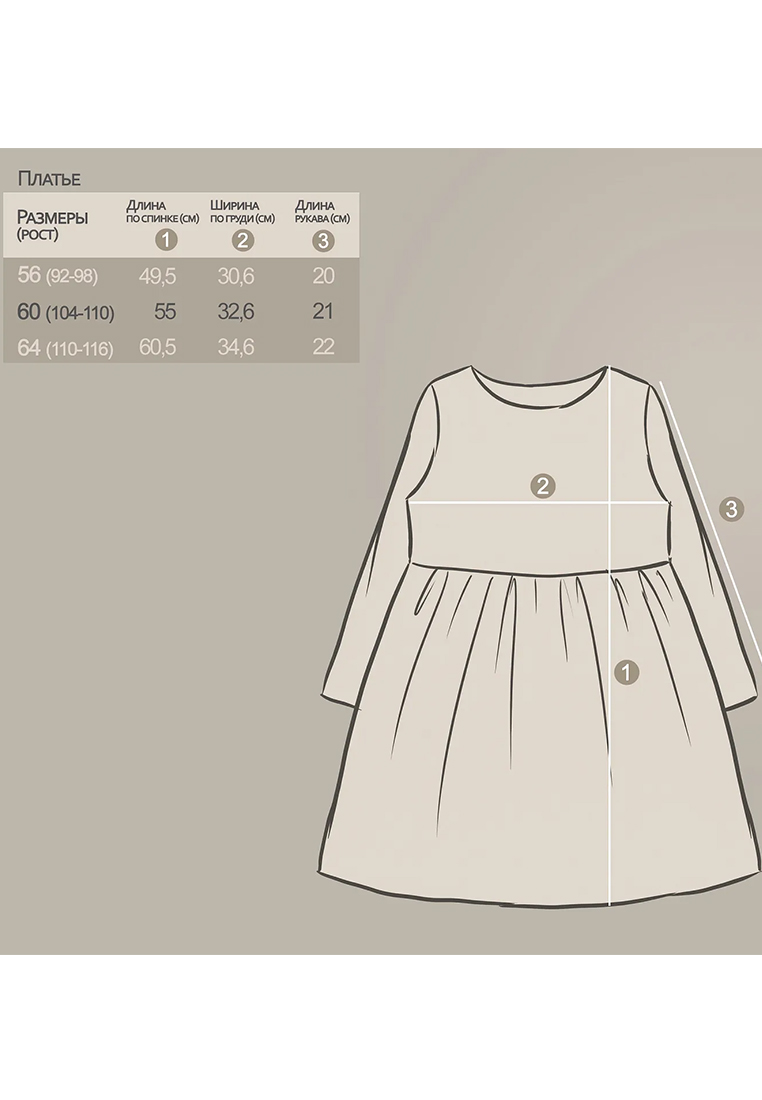Viewport: 762px width, 1100px height.
Task: Select the "Ширина по груди" column header
Action: click(x=242, y=211)
